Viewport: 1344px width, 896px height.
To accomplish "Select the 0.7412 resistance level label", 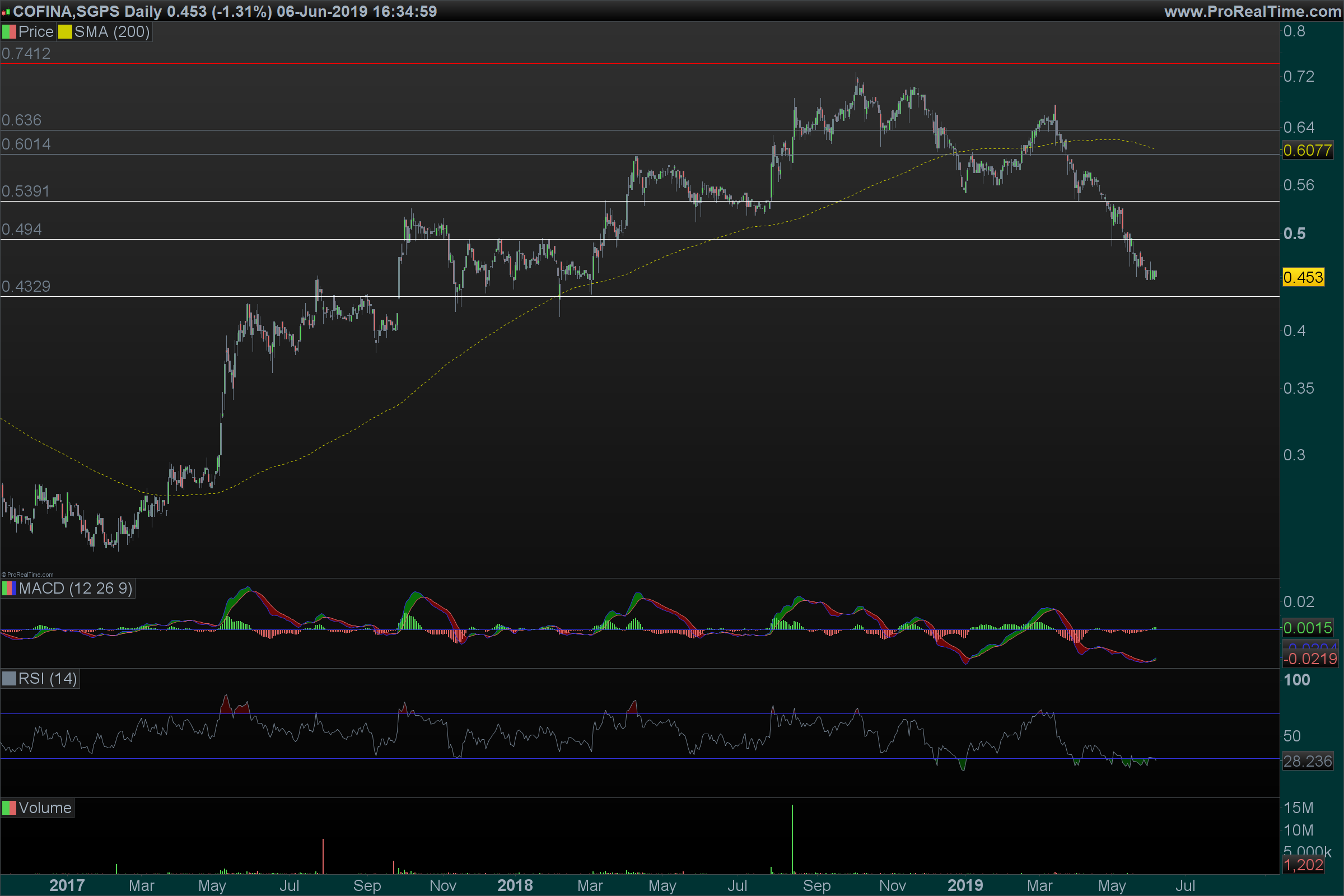I will point(26,54).
